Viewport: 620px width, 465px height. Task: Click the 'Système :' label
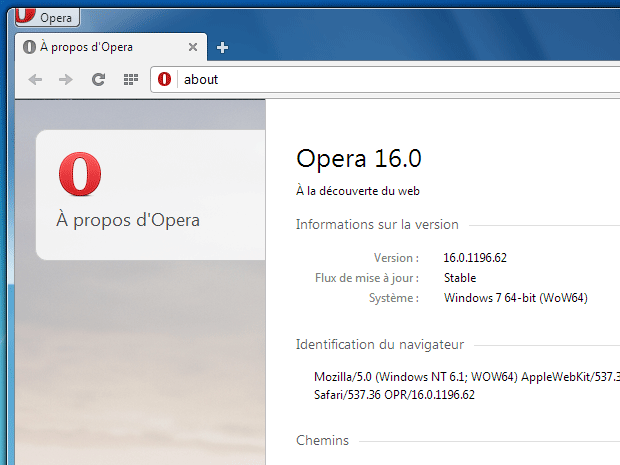pyautogui.click(x=394, y=297)
